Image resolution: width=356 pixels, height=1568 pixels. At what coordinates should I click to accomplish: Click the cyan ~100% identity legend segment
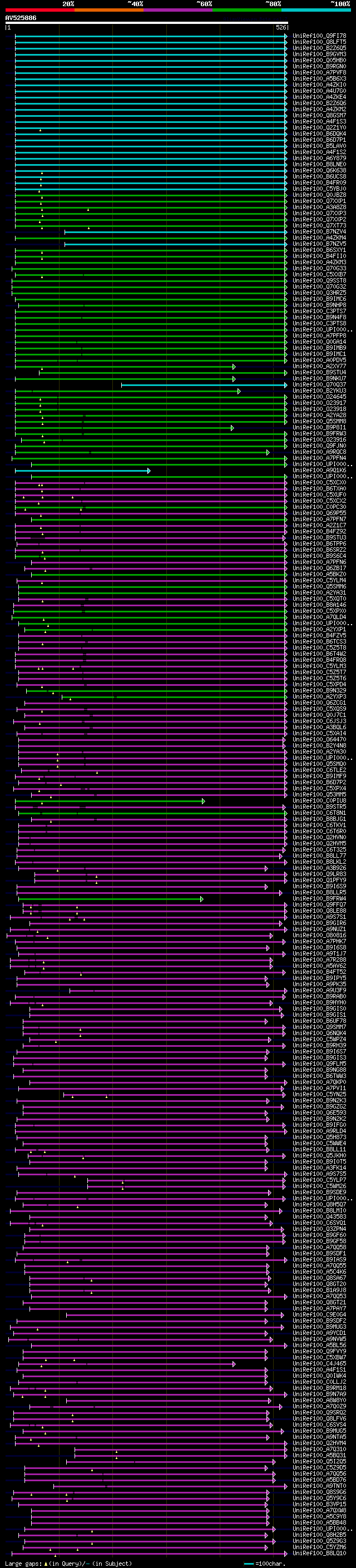coord(316,10)
